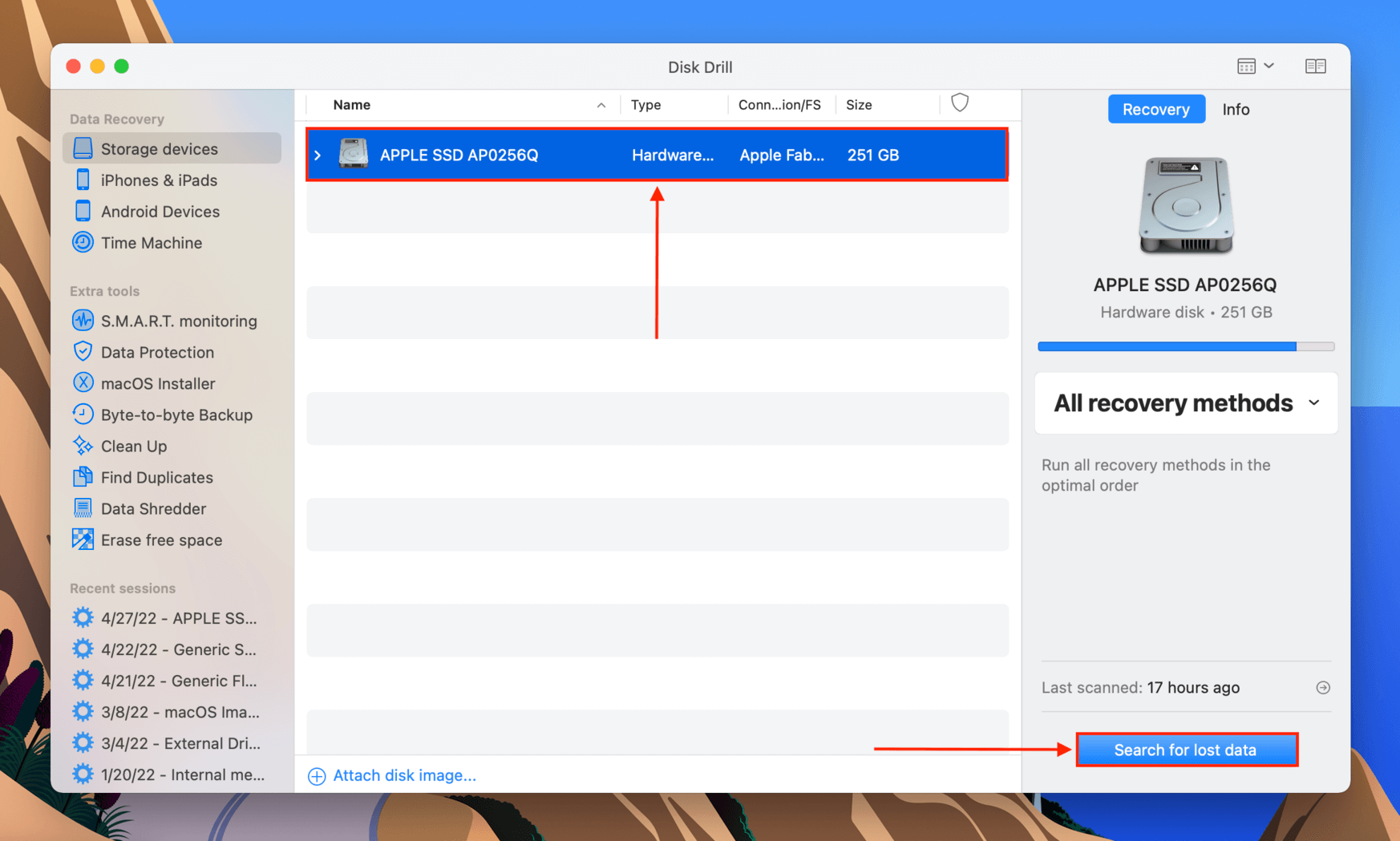The height and width of the screenshot is (841, 1400).
Task: Maximize window with green button
Action: tap(122, 67)
